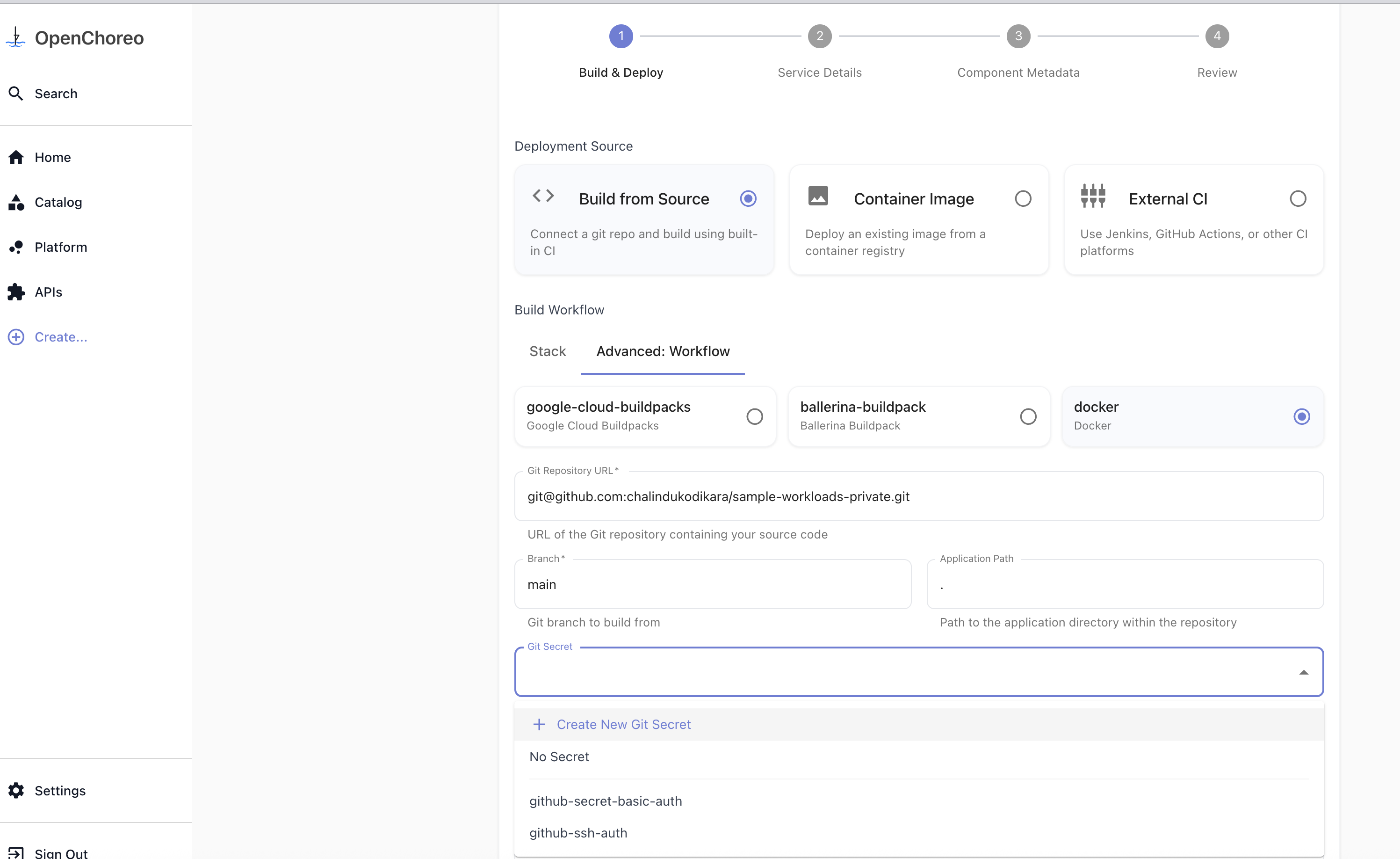Select the No Secret option

(x=559, y=756)
